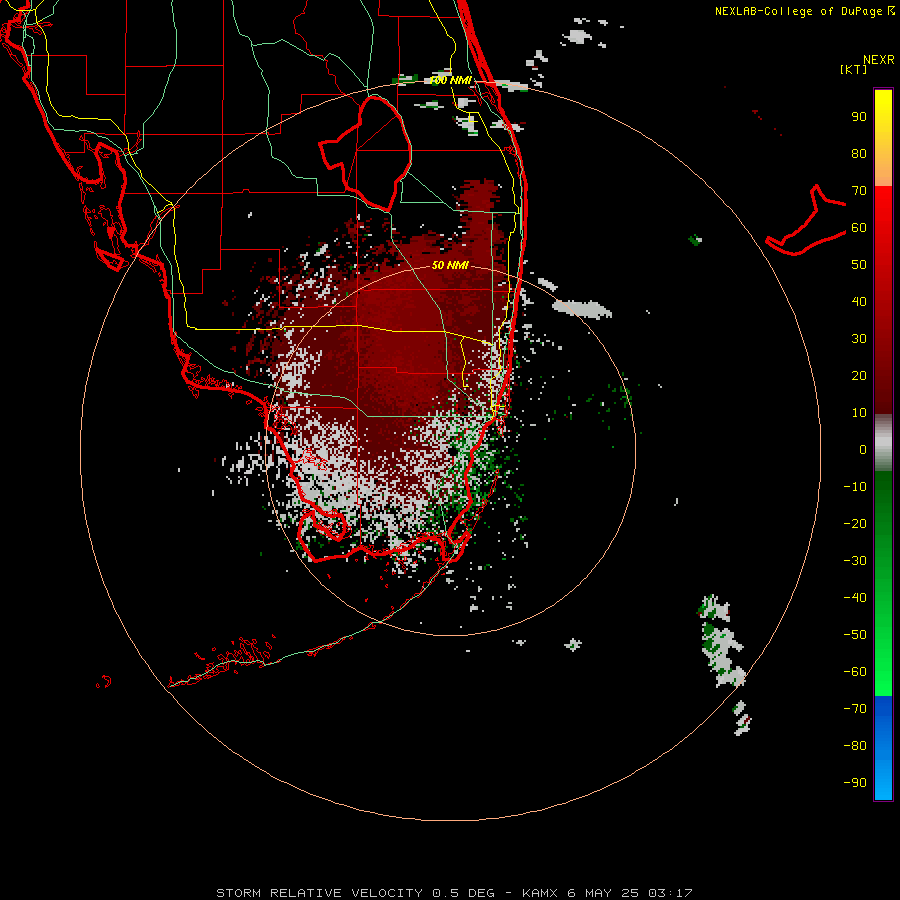Click the 60 value on the velocity scale
The image size is (900, 900).
coord(859,228)
